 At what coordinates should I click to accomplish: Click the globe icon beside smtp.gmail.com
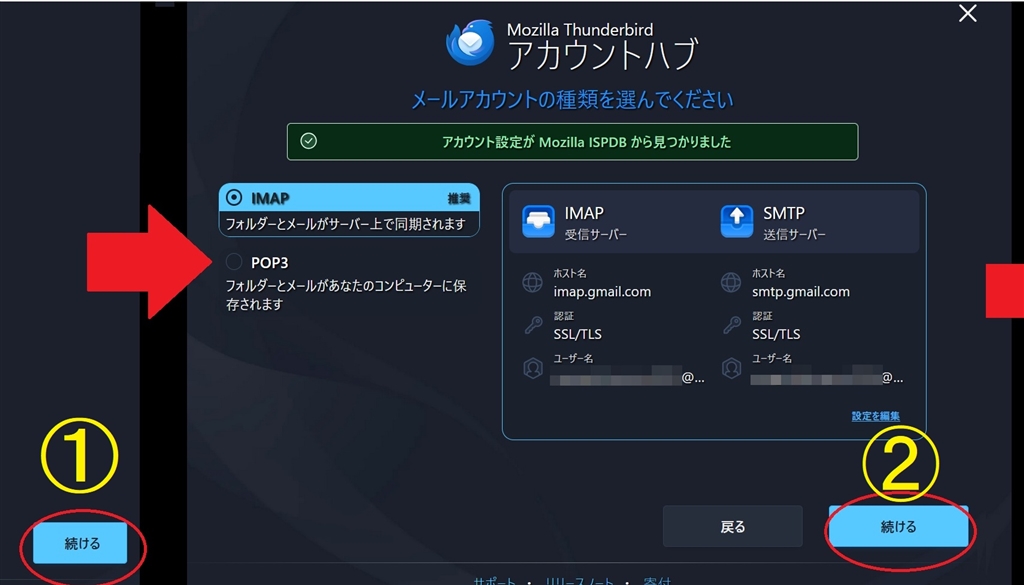(x=731, y=283)
